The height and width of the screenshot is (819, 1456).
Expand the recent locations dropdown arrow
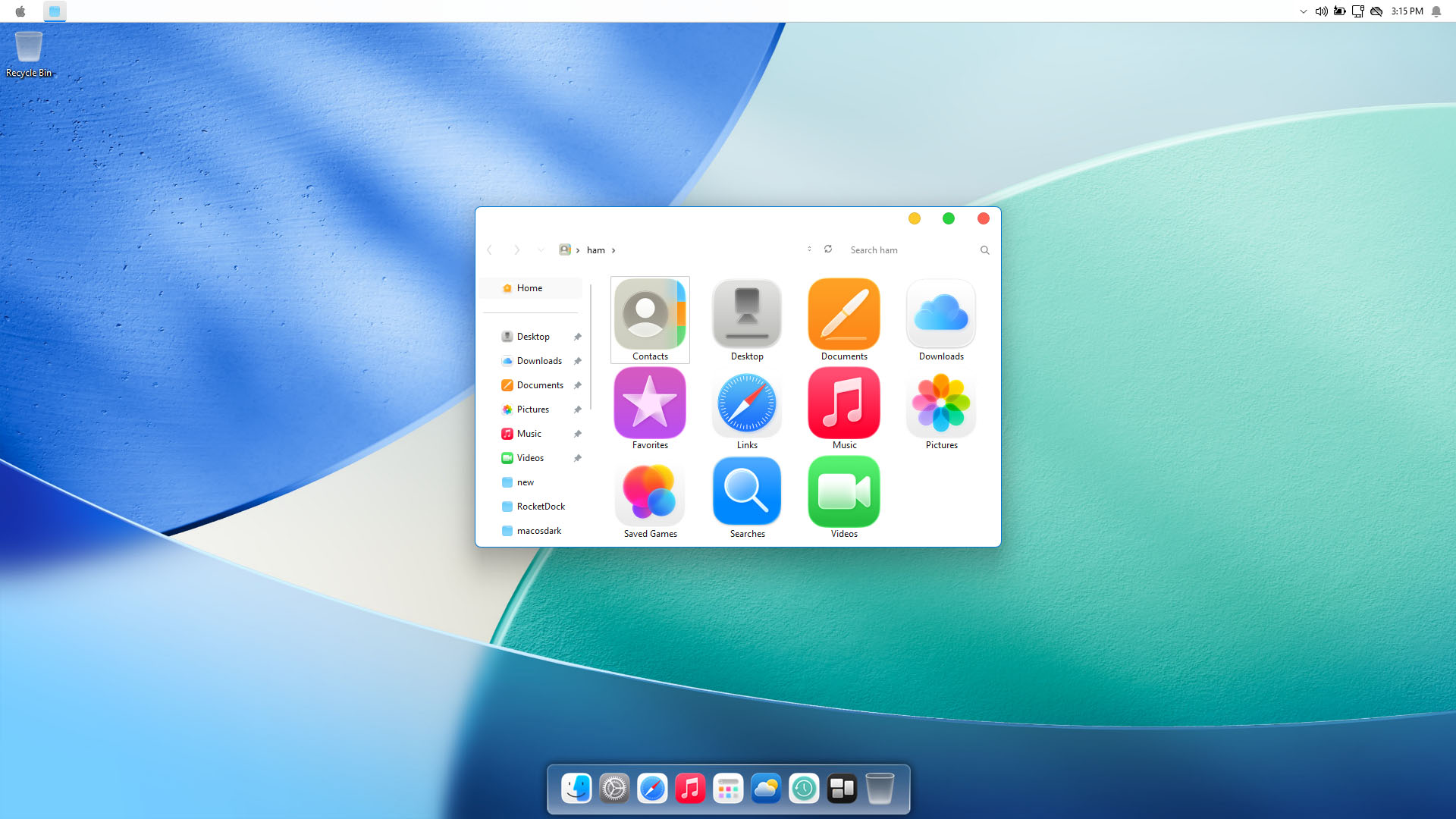[x=541, y=249]
